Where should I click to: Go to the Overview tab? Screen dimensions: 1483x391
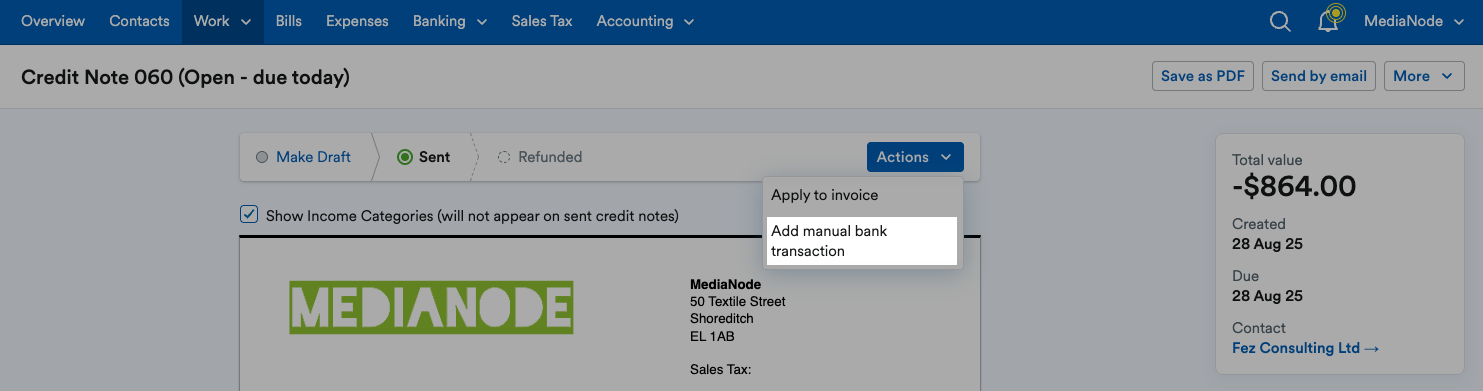53,21
